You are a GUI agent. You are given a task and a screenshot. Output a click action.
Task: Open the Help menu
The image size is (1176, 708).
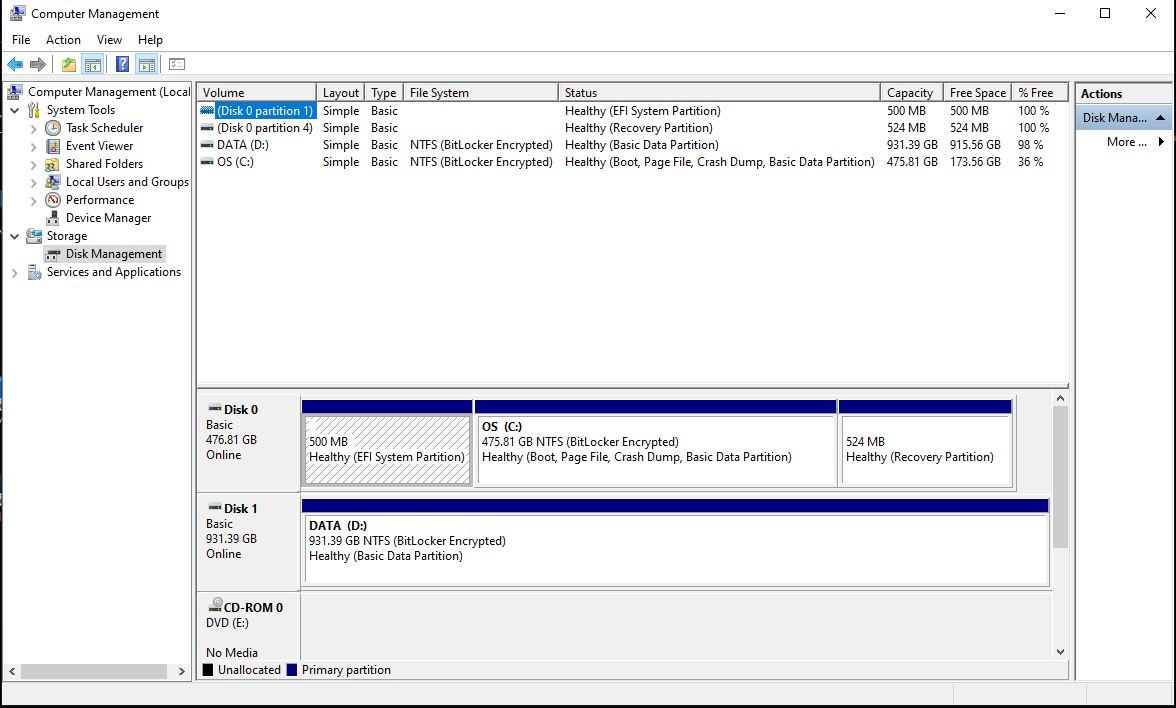tap(150, 40)
